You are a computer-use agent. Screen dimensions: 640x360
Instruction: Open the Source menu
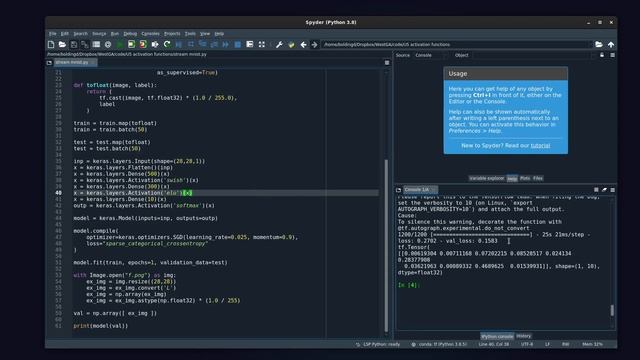[x=99, y=33]
